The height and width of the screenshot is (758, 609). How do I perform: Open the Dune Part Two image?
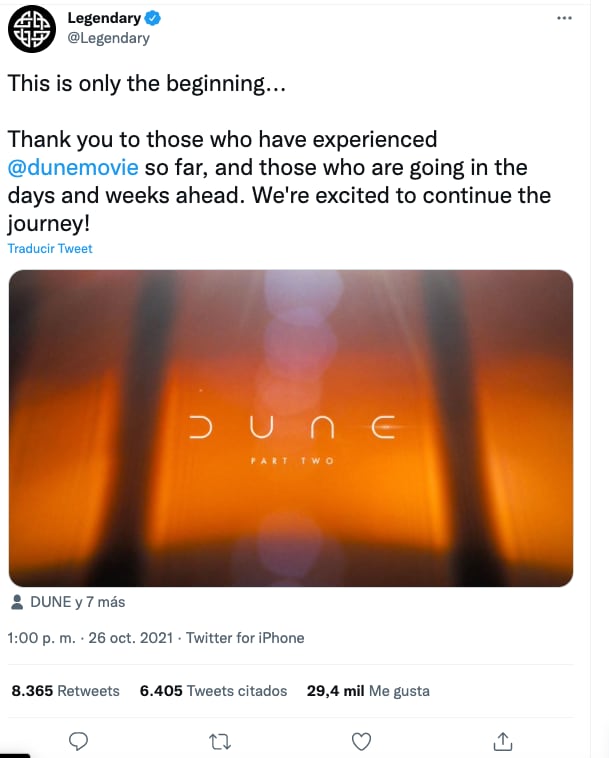click(290, 428)
